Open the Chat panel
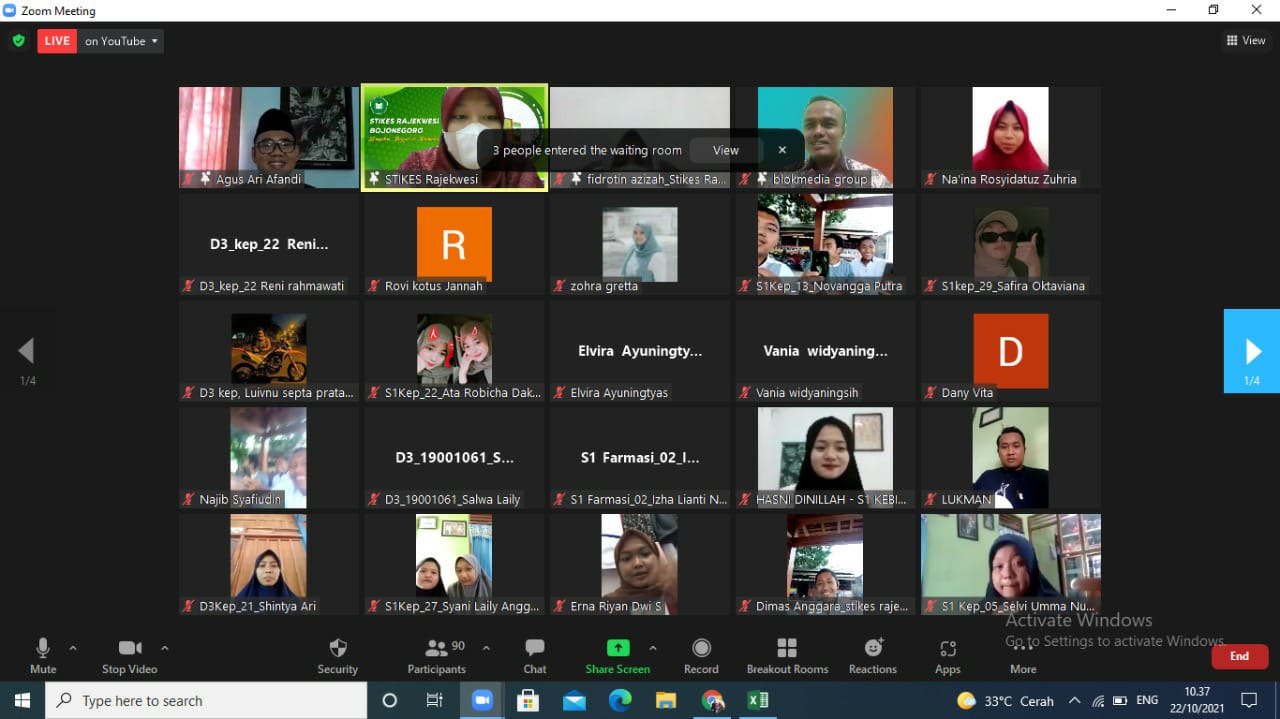The height and width of the screenshot is (719, 1280). click(x=535, y=648)
